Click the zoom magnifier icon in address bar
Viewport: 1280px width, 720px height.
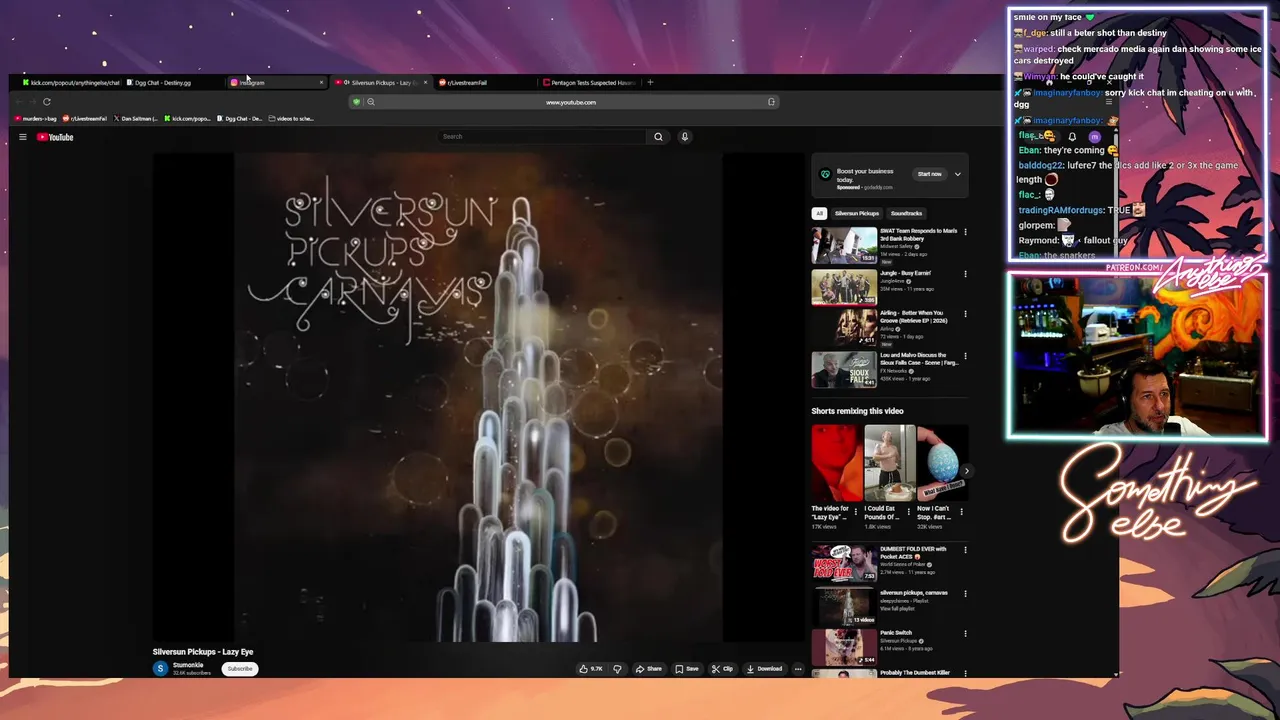point(370,102)
